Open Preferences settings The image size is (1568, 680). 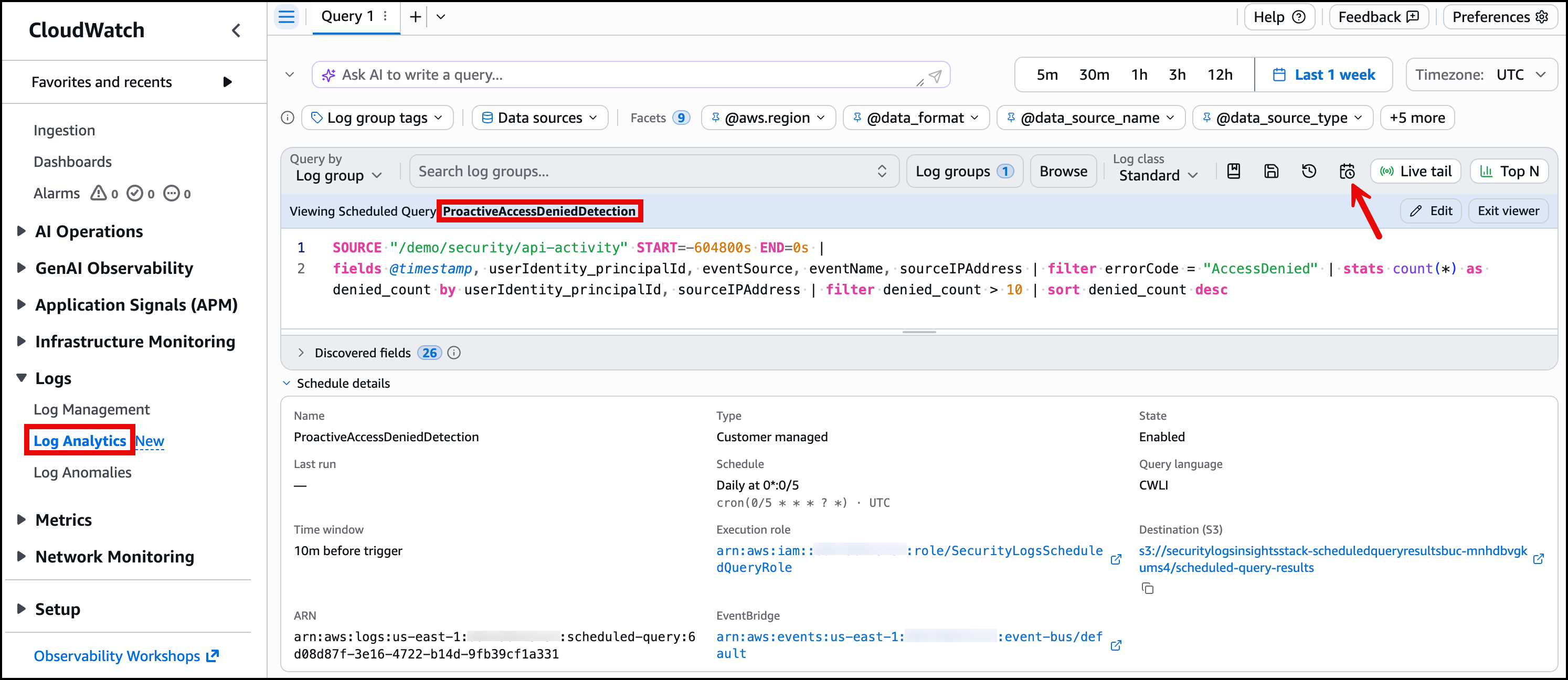1500,17
